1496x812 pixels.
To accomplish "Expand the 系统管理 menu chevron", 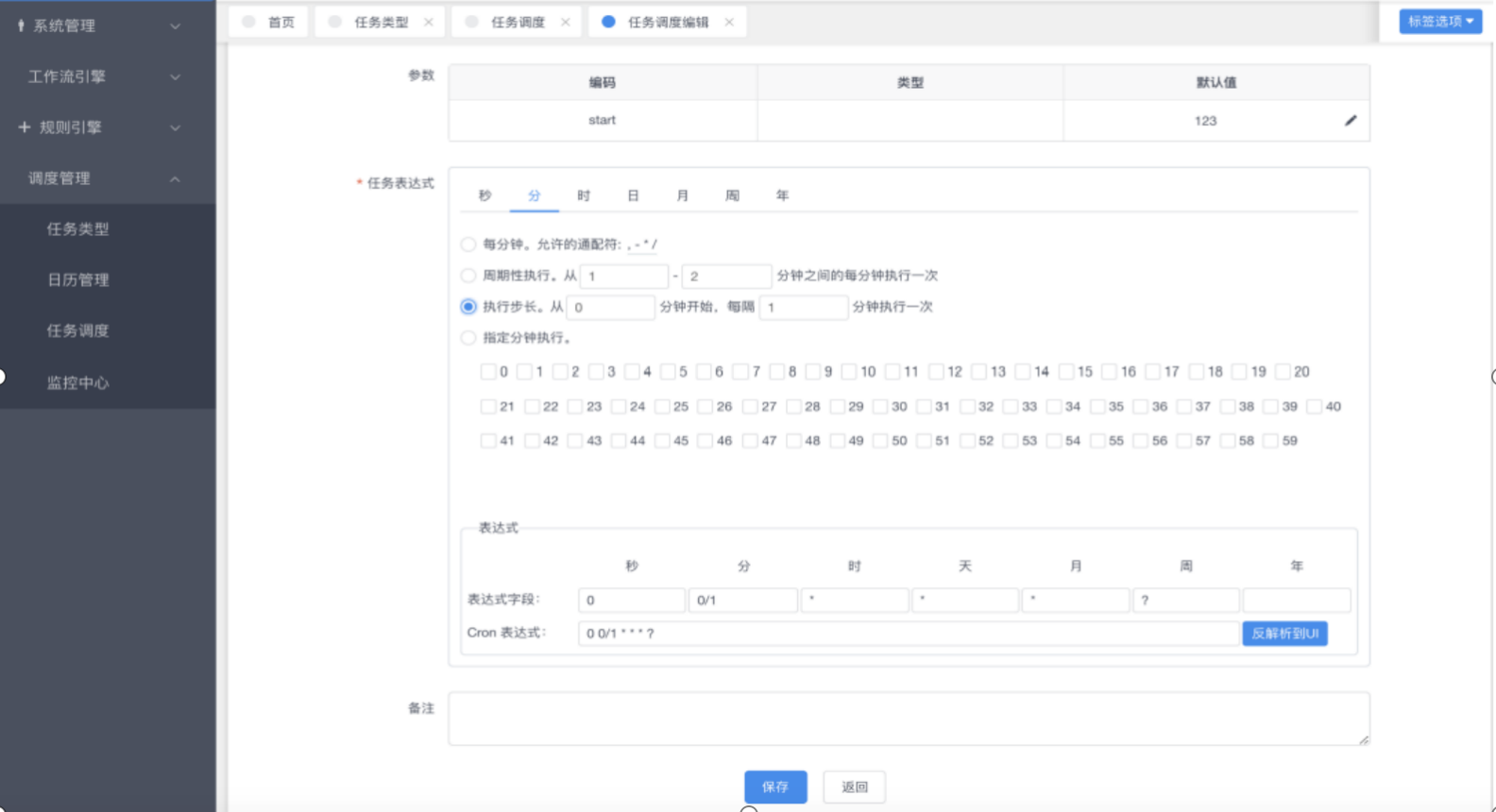I will coord(176,25).
